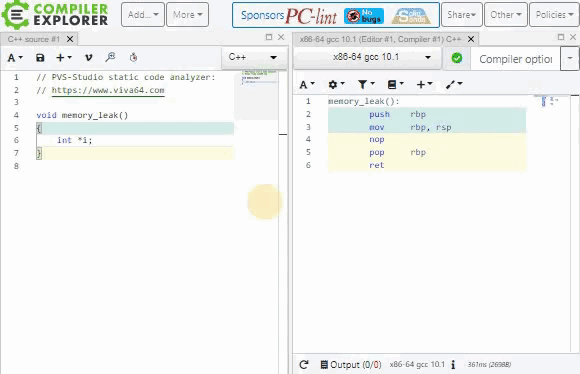Select the C++ source #1 tab
The height and width of the screenshot is (374, 580).
tap(33, 39)
